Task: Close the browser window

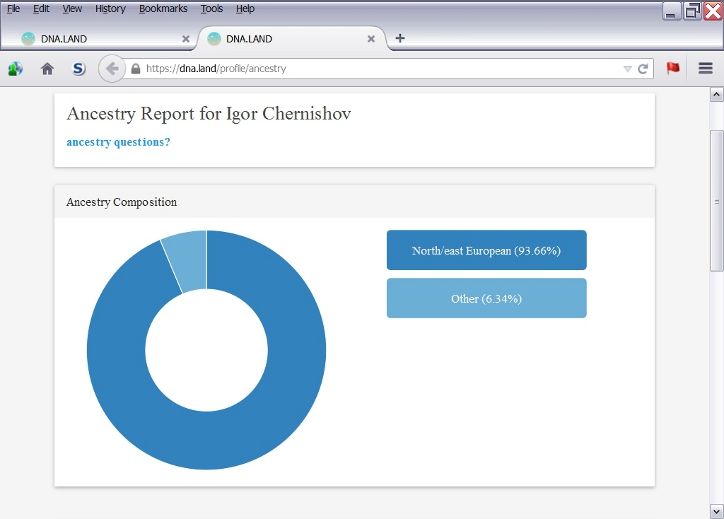Action: coord(712,11)
